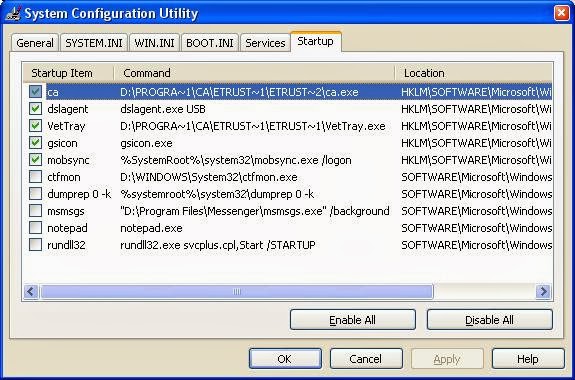Uncheck the VetTray startup item checkbox
575x380 pixels.
point(35,126)
